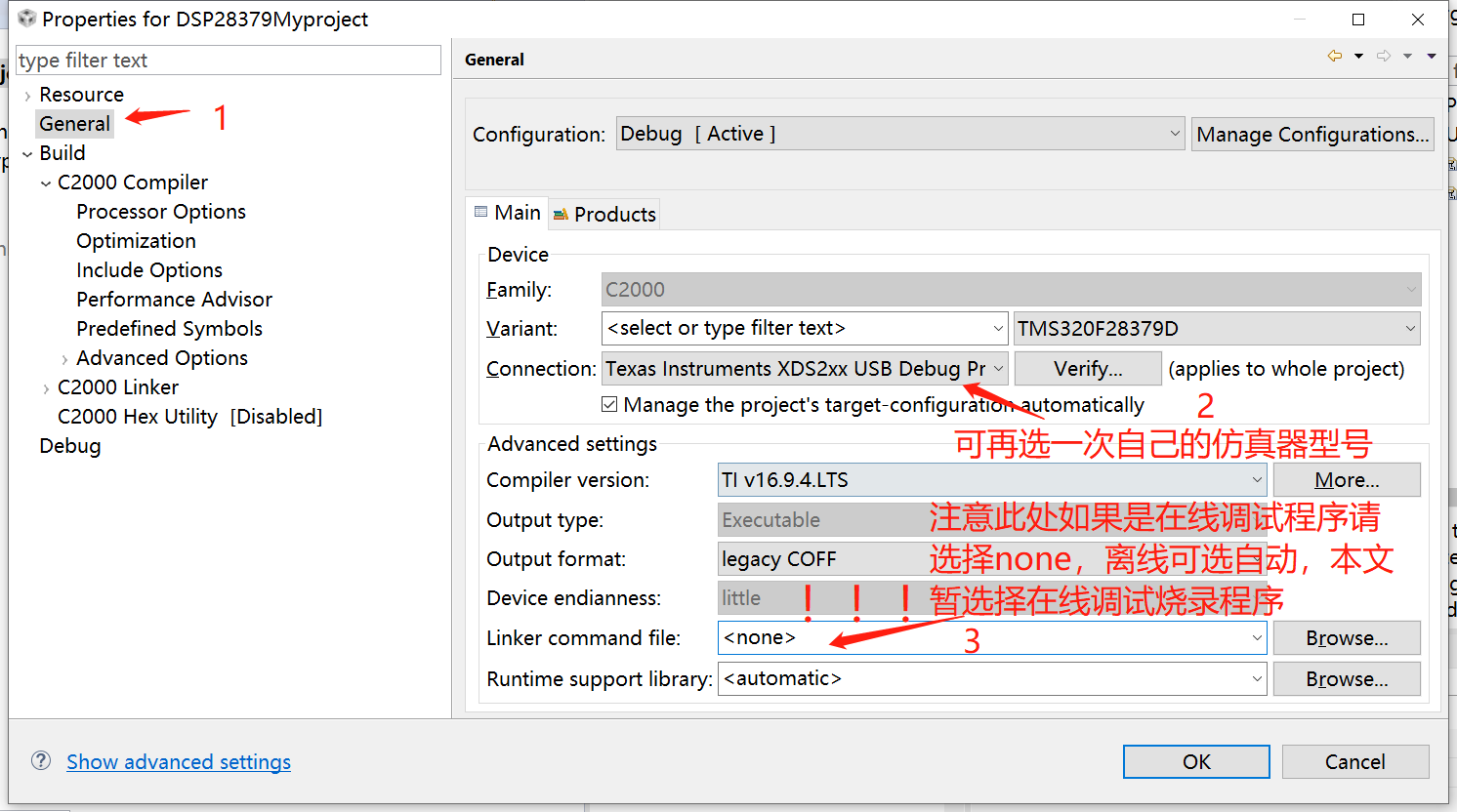The width and height of the screenshot is (1457, 812).
Task: Click the help question mark icon
Action: (x=40, y=762)
